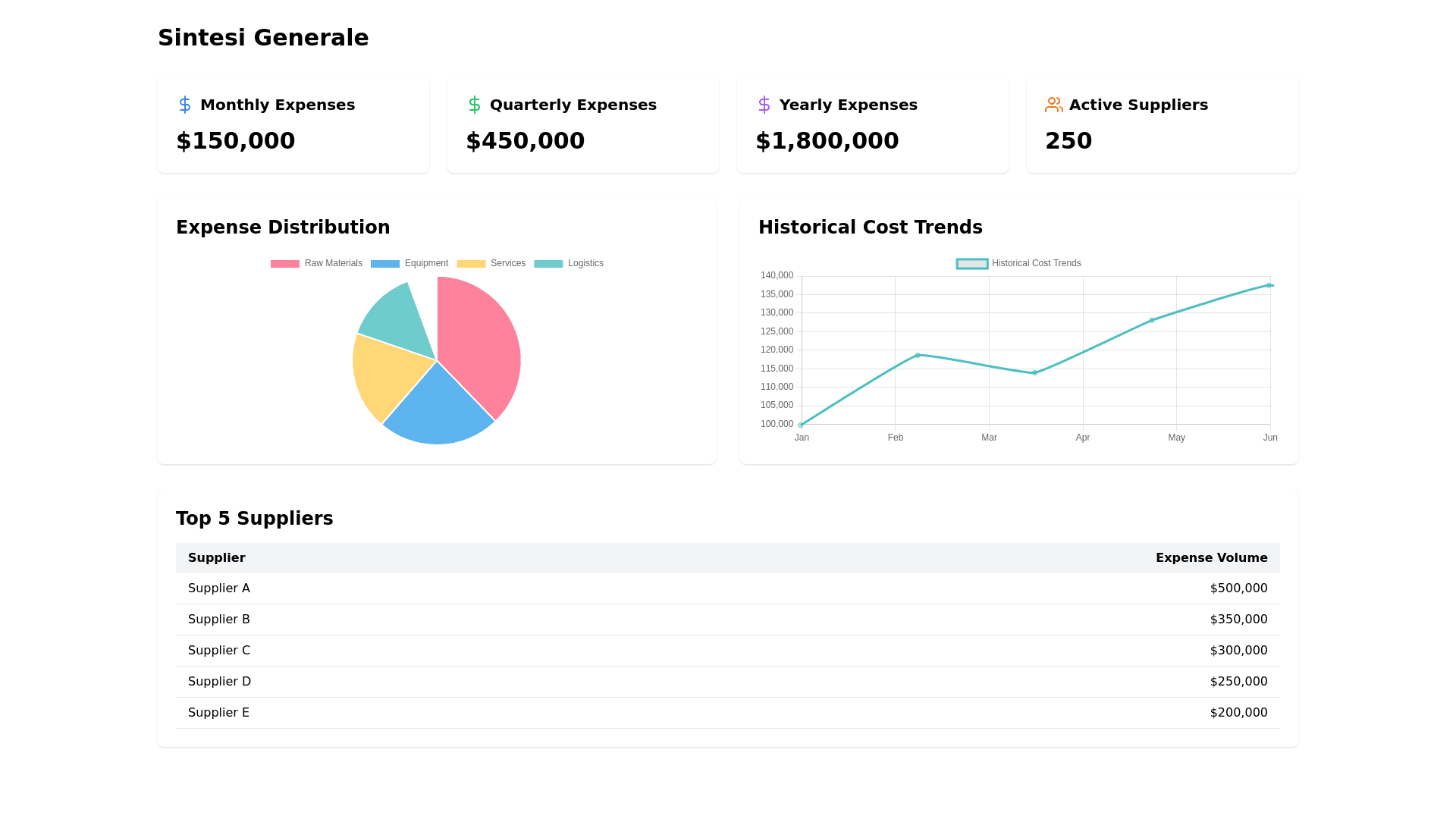Hide the Services series via legend

[x=491, y=263]
